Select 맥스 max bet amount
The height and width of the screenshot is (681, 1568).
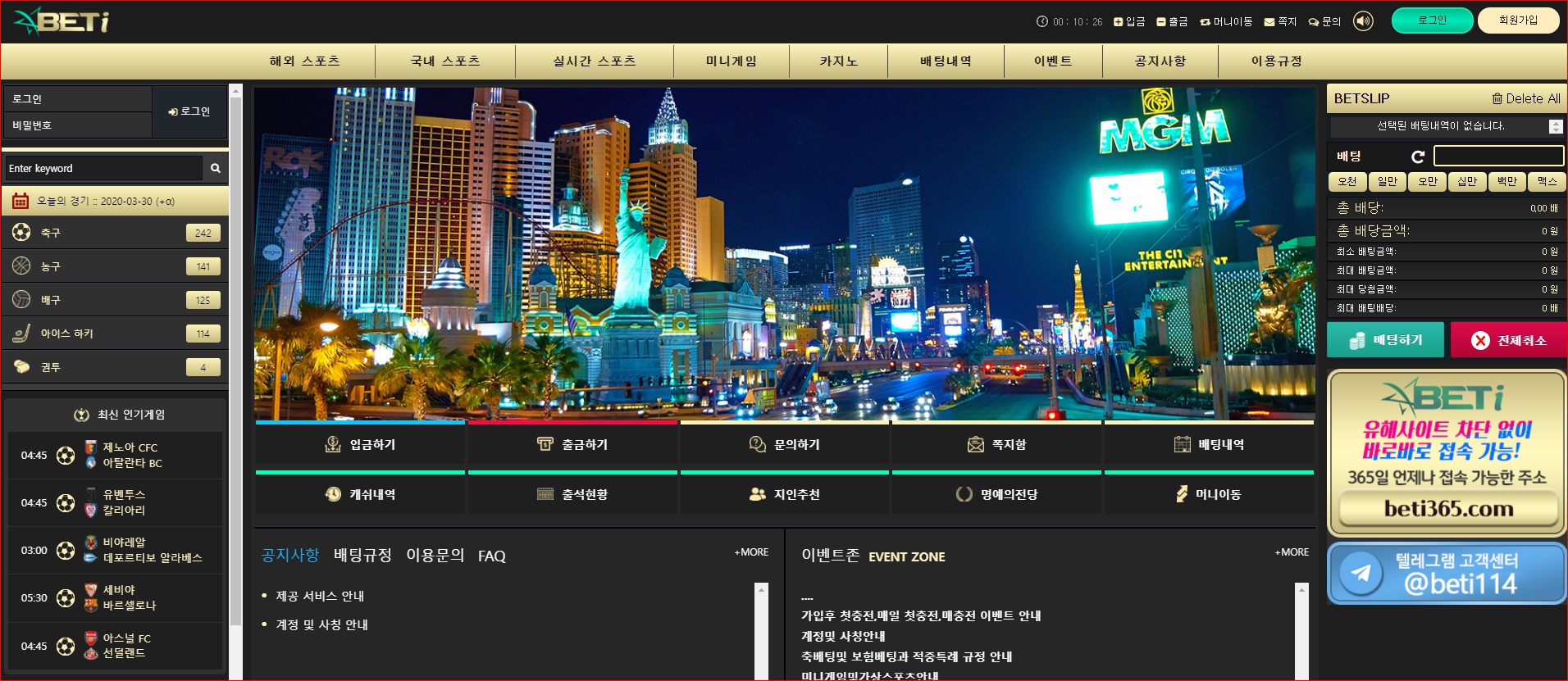(x=1547, y=181)
